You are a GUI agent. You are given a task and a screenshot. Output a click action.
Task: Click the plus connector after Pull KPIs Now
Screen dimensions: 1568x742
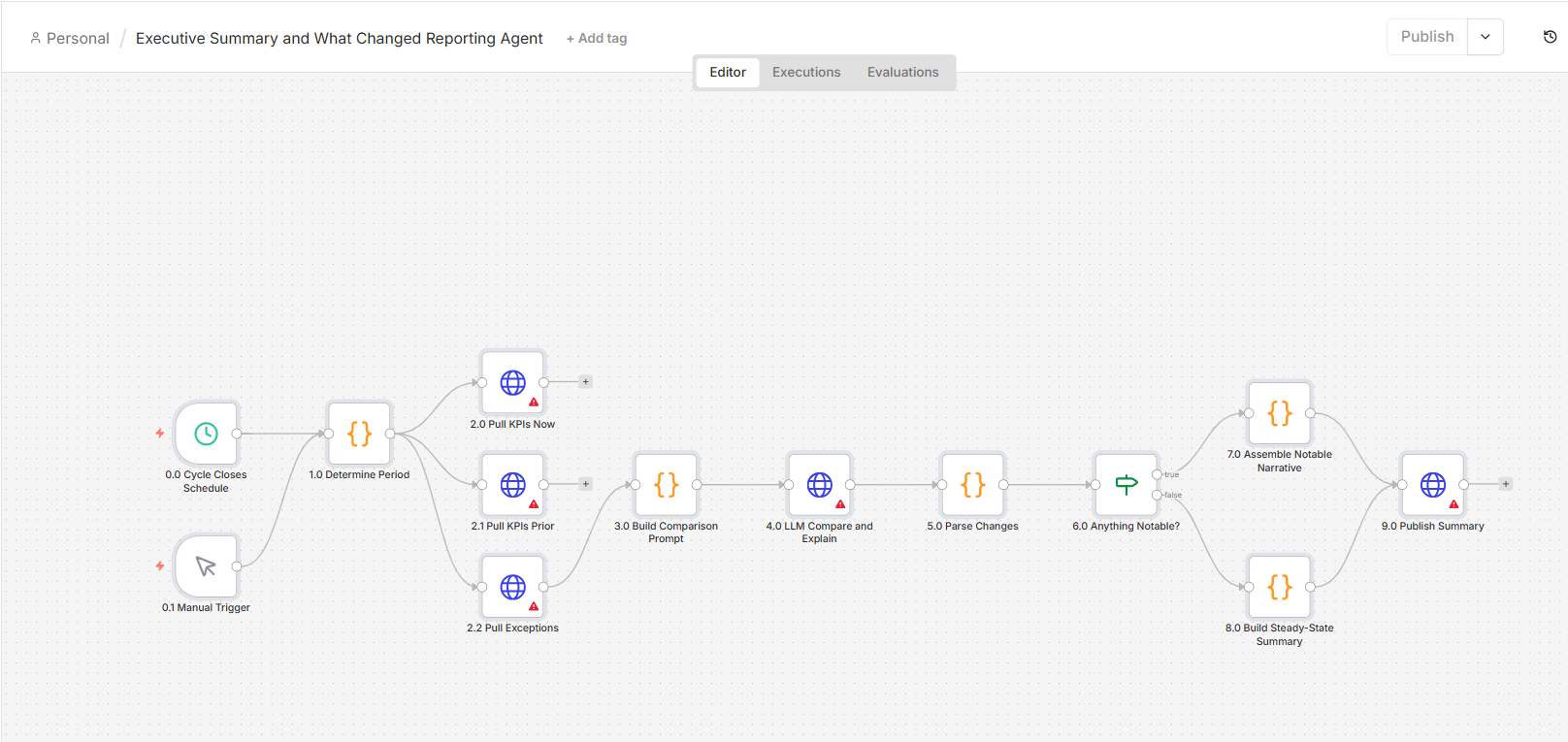pyautogui.click(x=586, y=382)
